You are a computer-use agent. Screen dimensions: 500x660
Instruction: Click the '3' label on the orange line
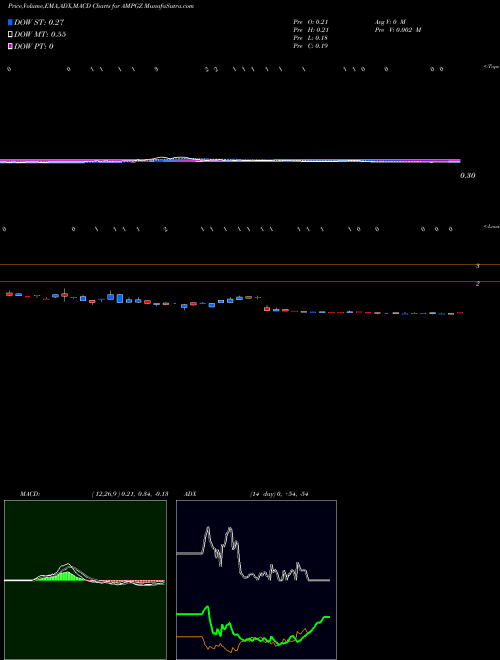coord(478,266)
